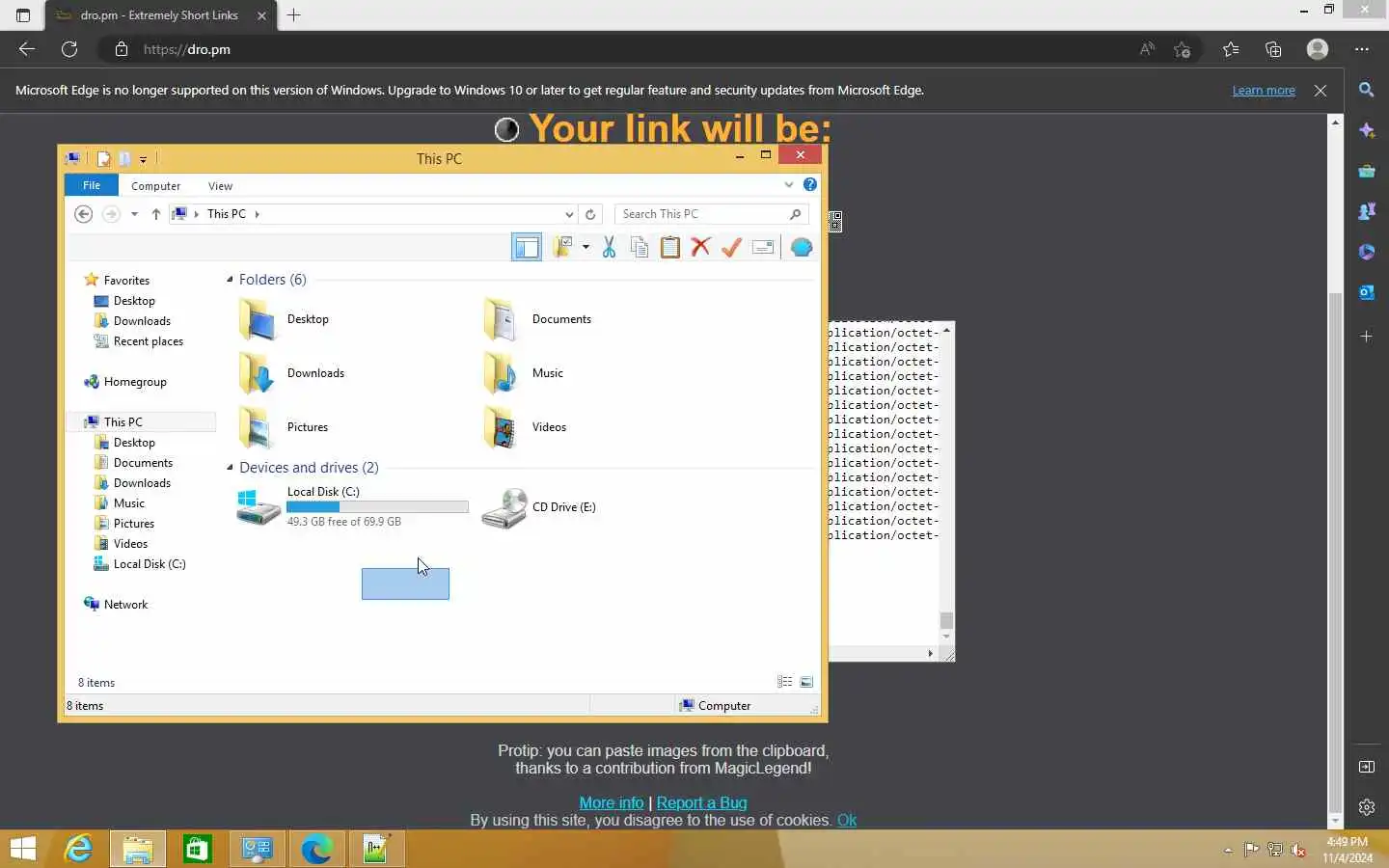This screenshot has height=868, width=1389.
Task: Open the Computer ribbon tab
Action: click(x=156, y=186)
